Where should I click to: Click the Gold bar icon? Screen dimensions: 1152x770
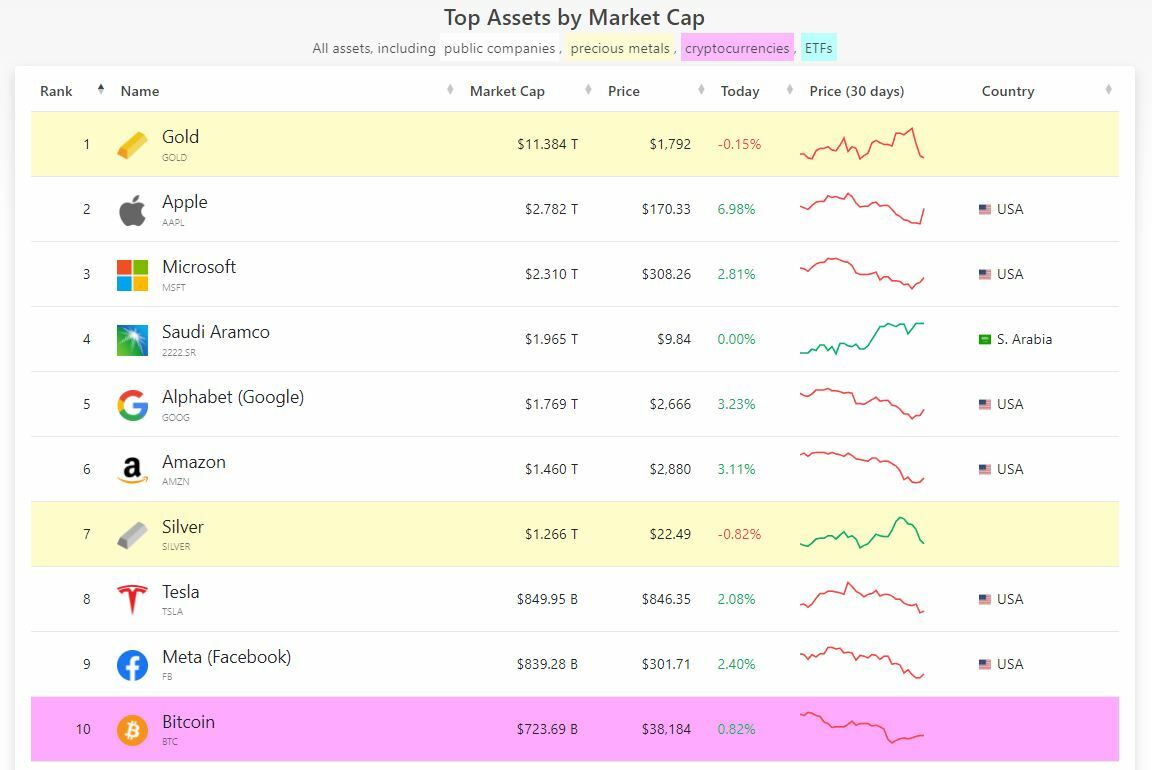click(x=132, y=145)
